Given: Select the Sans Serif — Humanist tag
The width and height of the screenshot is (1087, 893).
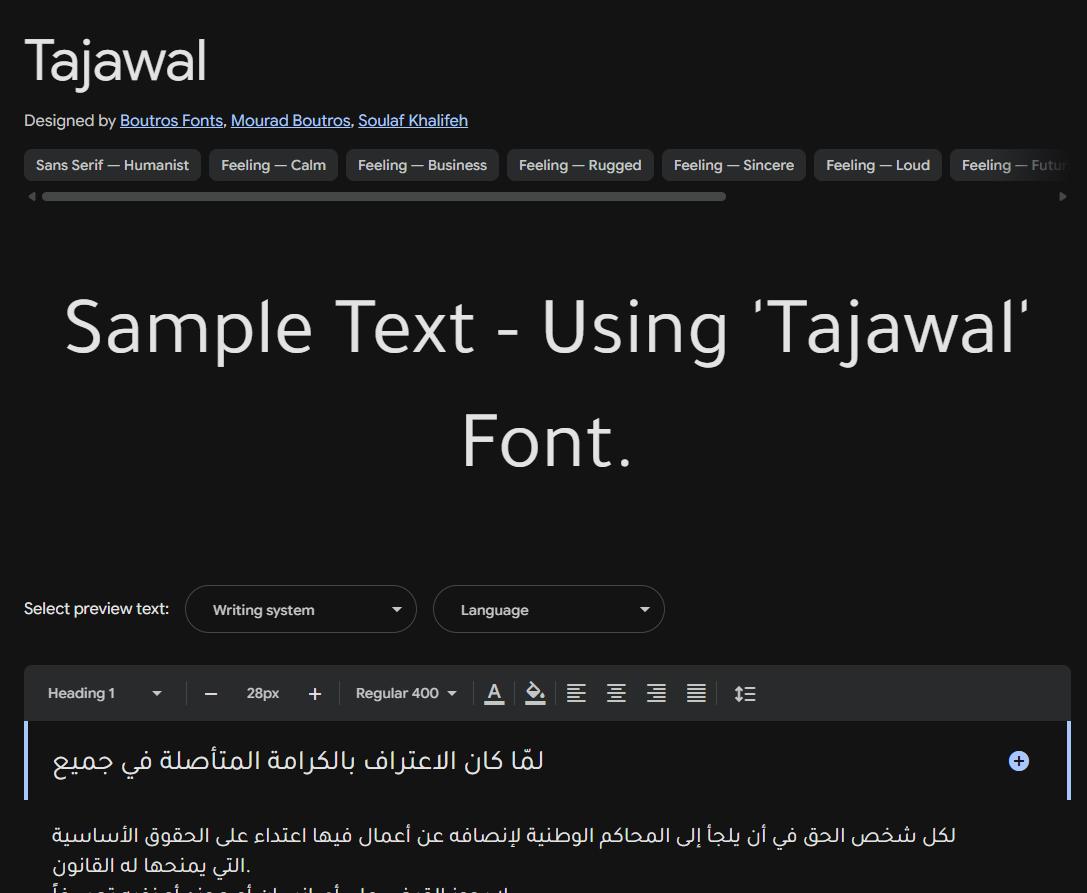Looking at the screenshot, I should click(x=112, y=165).
